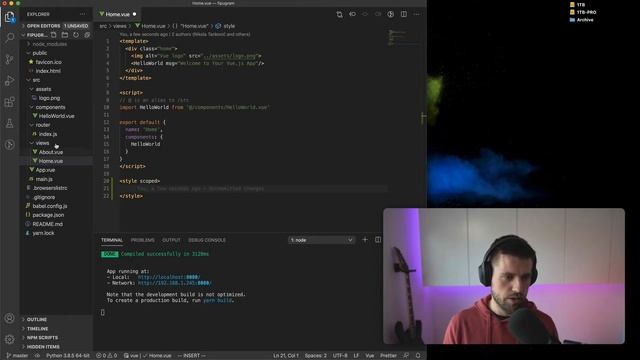Switch to the PROBLEMS panel tab
The height and width of the screenshot is (360, 640).
pos(142,240)
